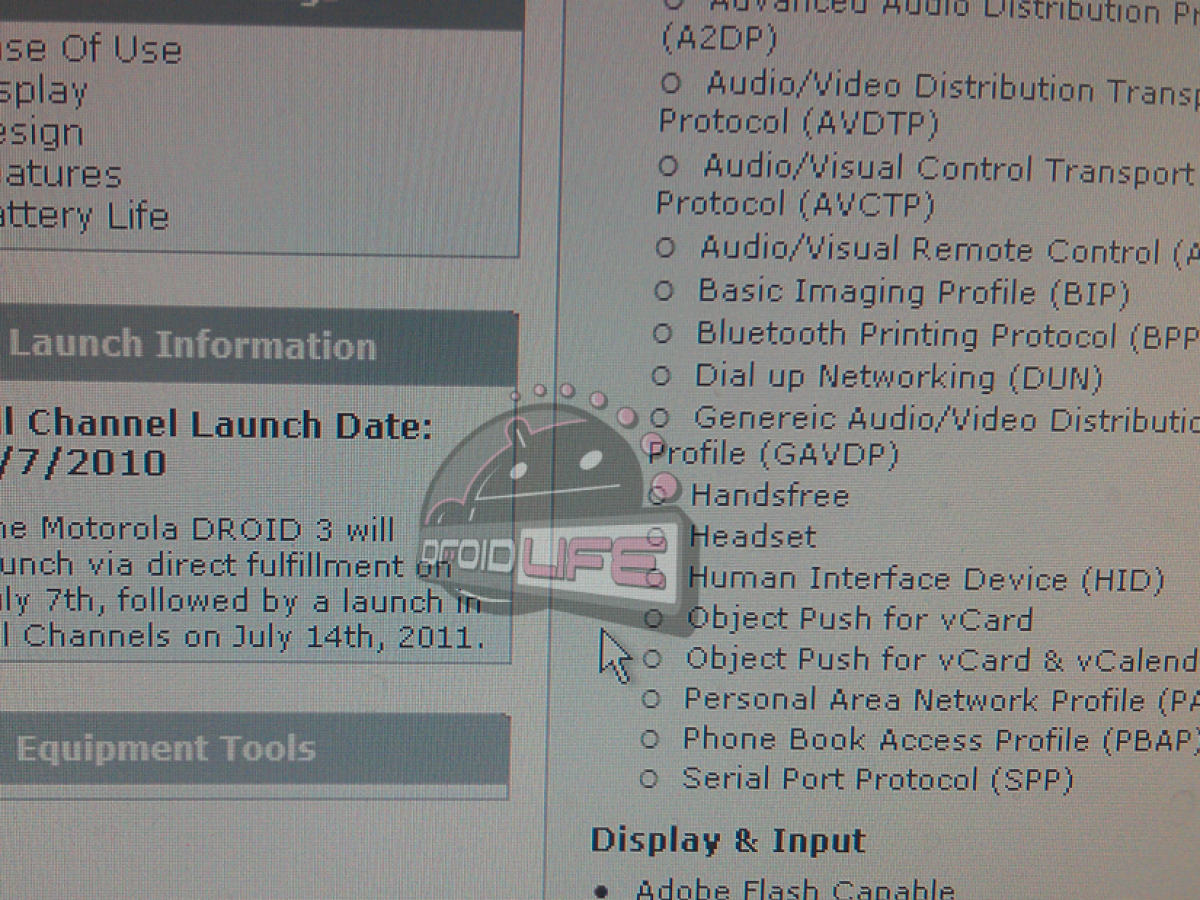
Task: Select 'Channels on July 14th, 2011.' line
Action: point(255,636)
